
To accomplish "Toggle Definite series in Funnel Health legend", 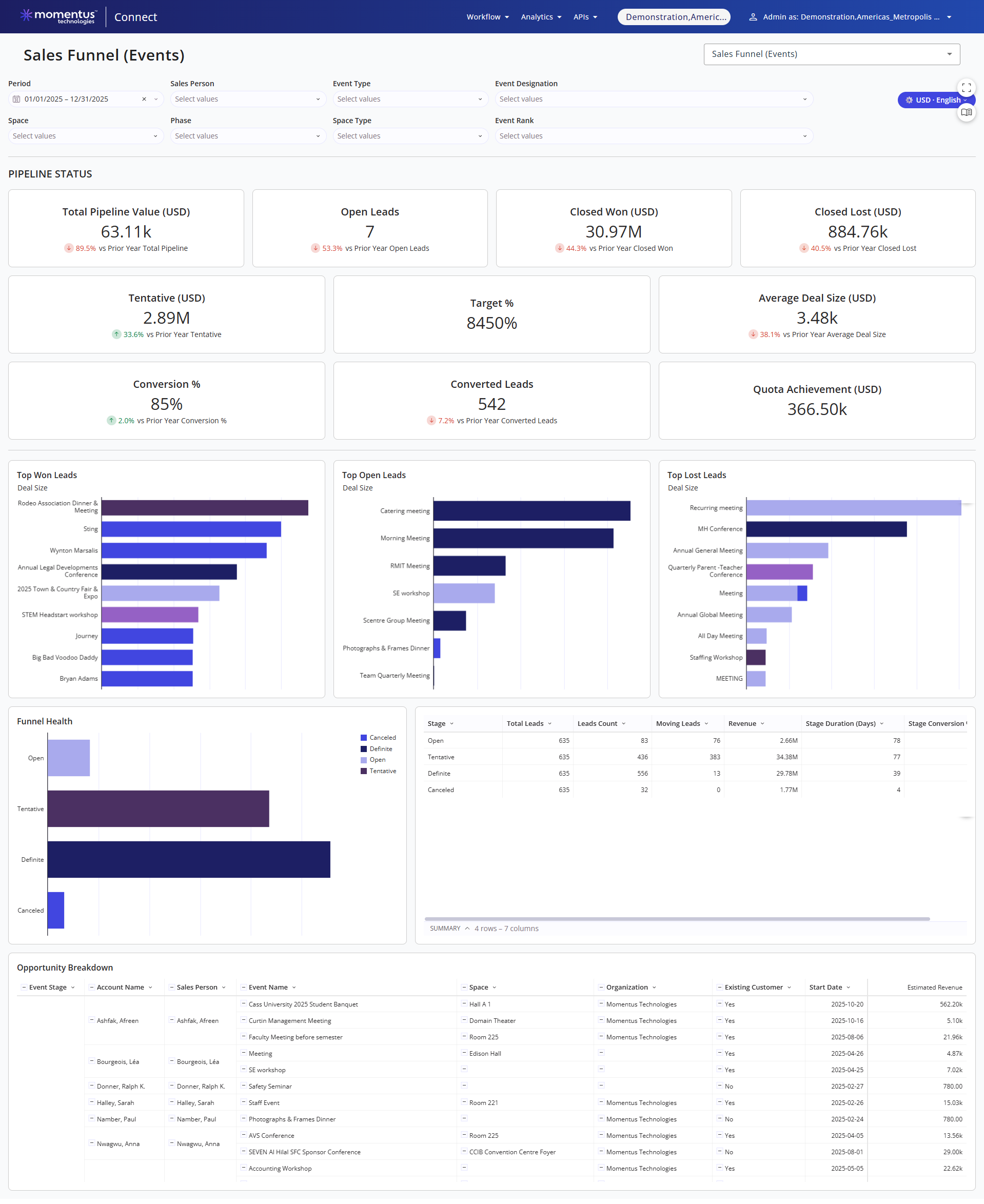I will tap(377, 749).
